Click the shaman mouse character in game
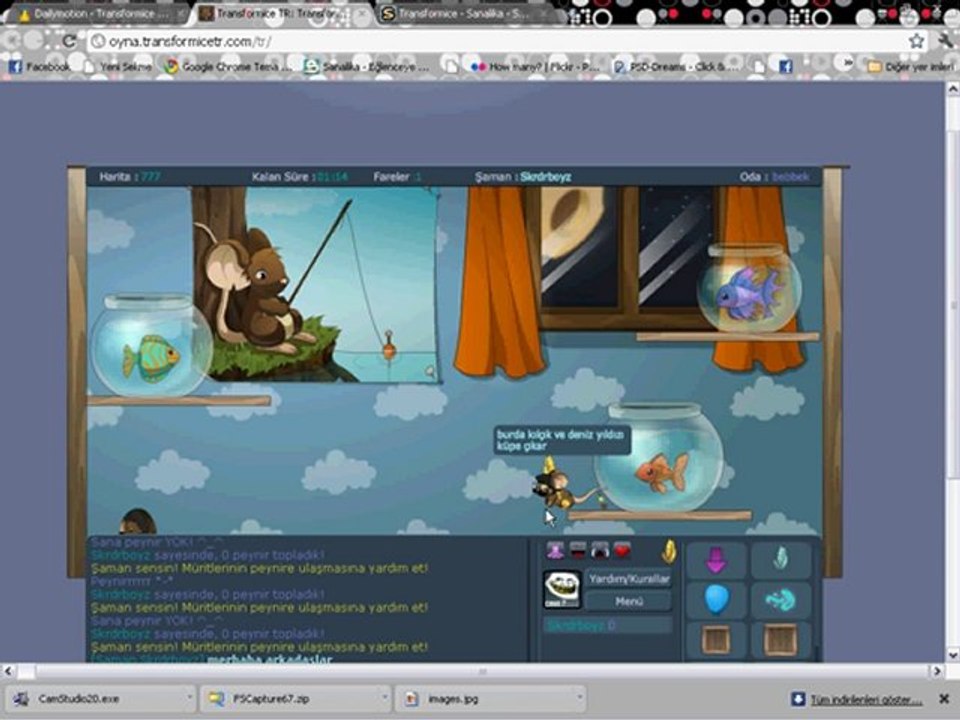 pyautogui.click(x=555, y=485)
